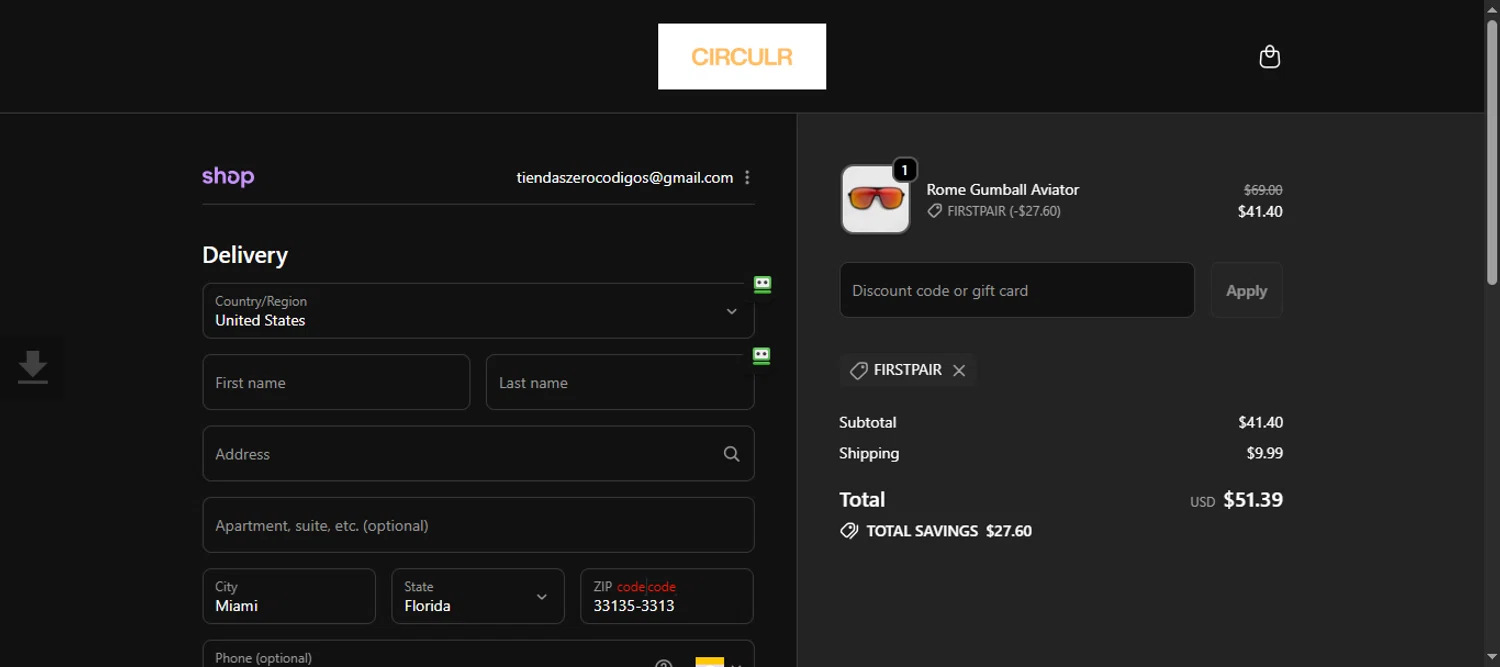Click the green extension icon beside Last name
Viewport: 1500px width, 667px height.
[762, 356]
